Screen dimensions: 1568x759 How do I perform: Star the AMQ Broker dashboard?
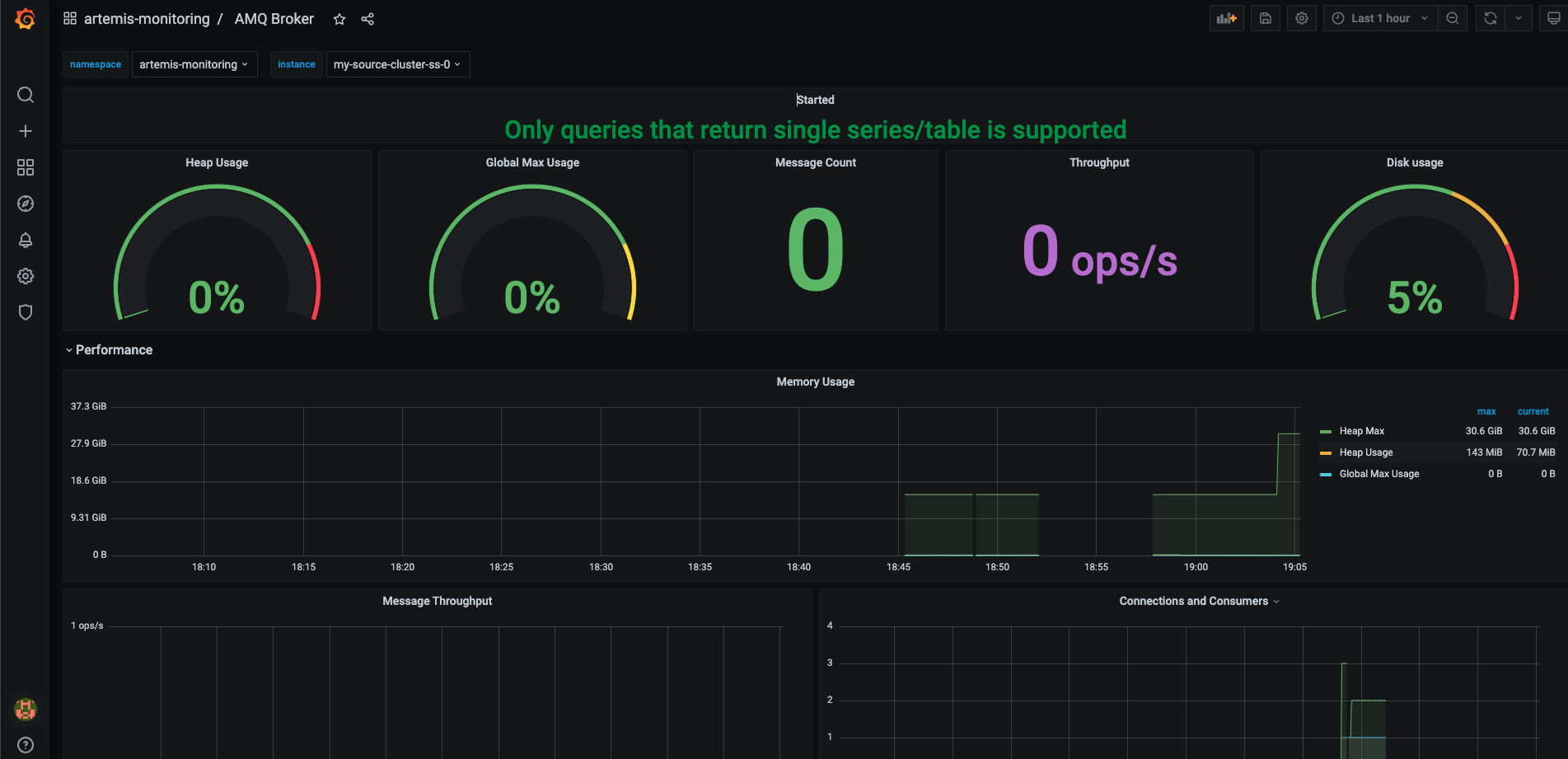339,19
